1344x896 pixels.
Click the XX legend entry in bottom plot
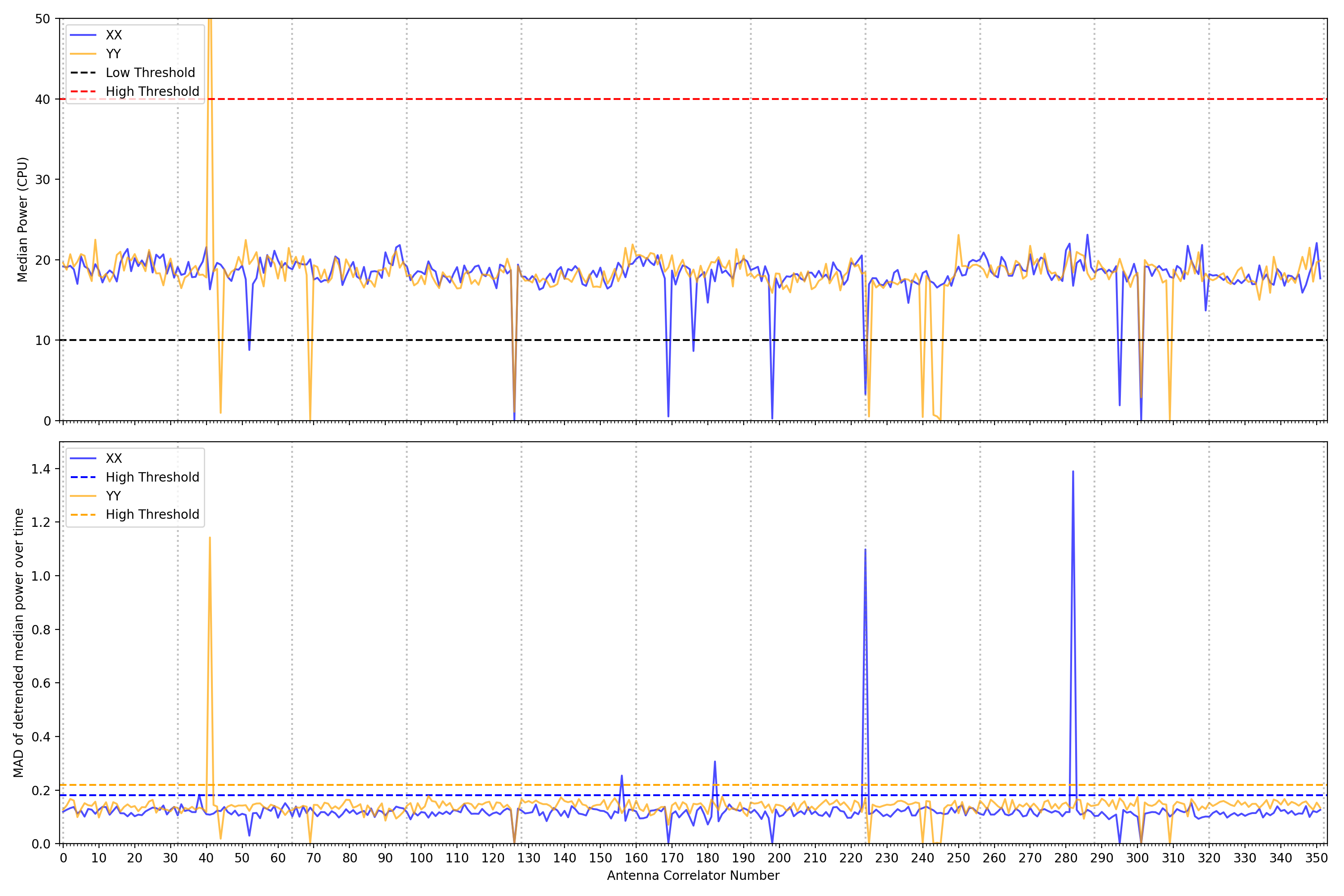click(113, 458)
